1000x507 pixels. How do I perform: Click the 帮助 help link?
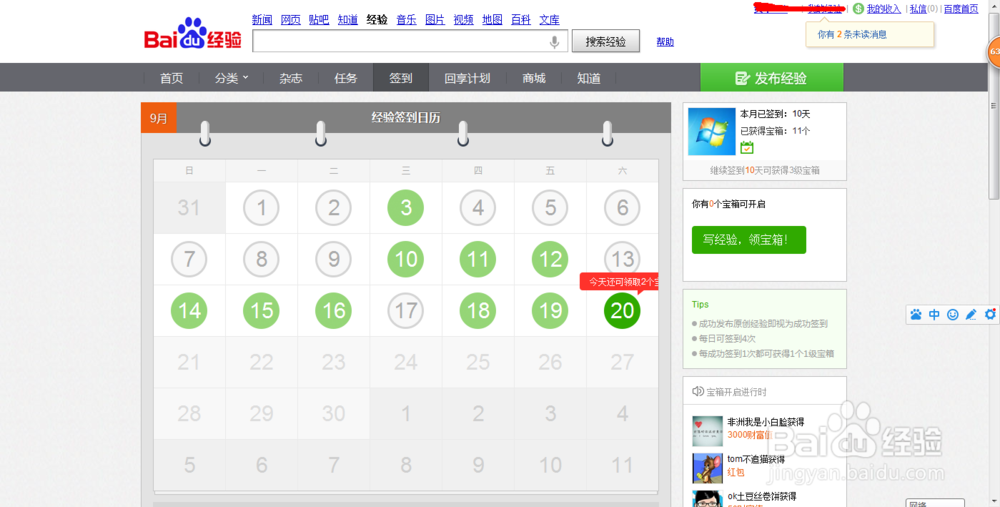(665, 41)
